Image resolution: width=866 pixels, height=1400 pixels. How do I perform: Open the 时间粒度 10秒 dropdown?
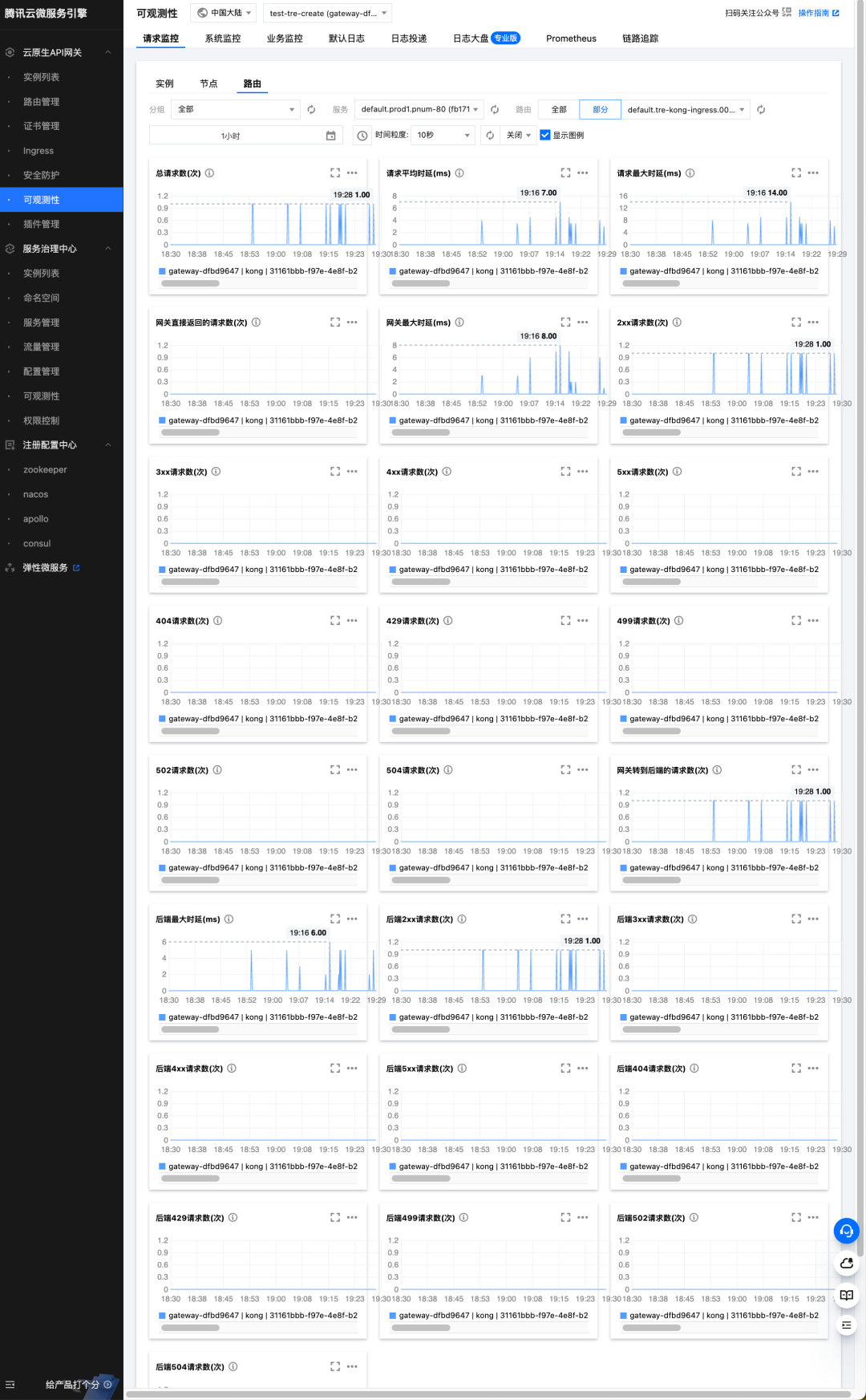tap(443, 136)
